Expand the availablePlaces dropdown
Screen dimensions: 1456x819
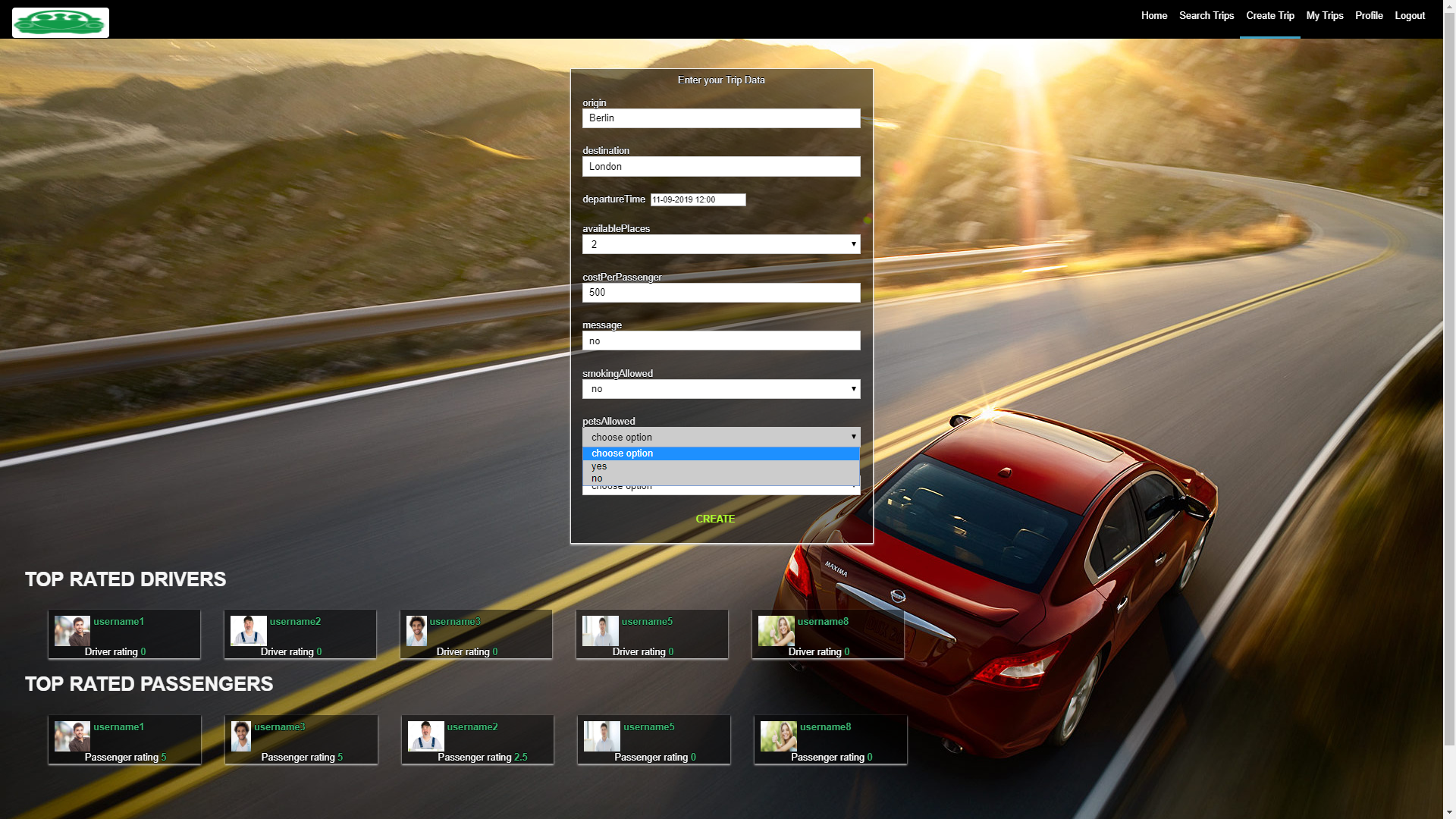pos(721,244)
